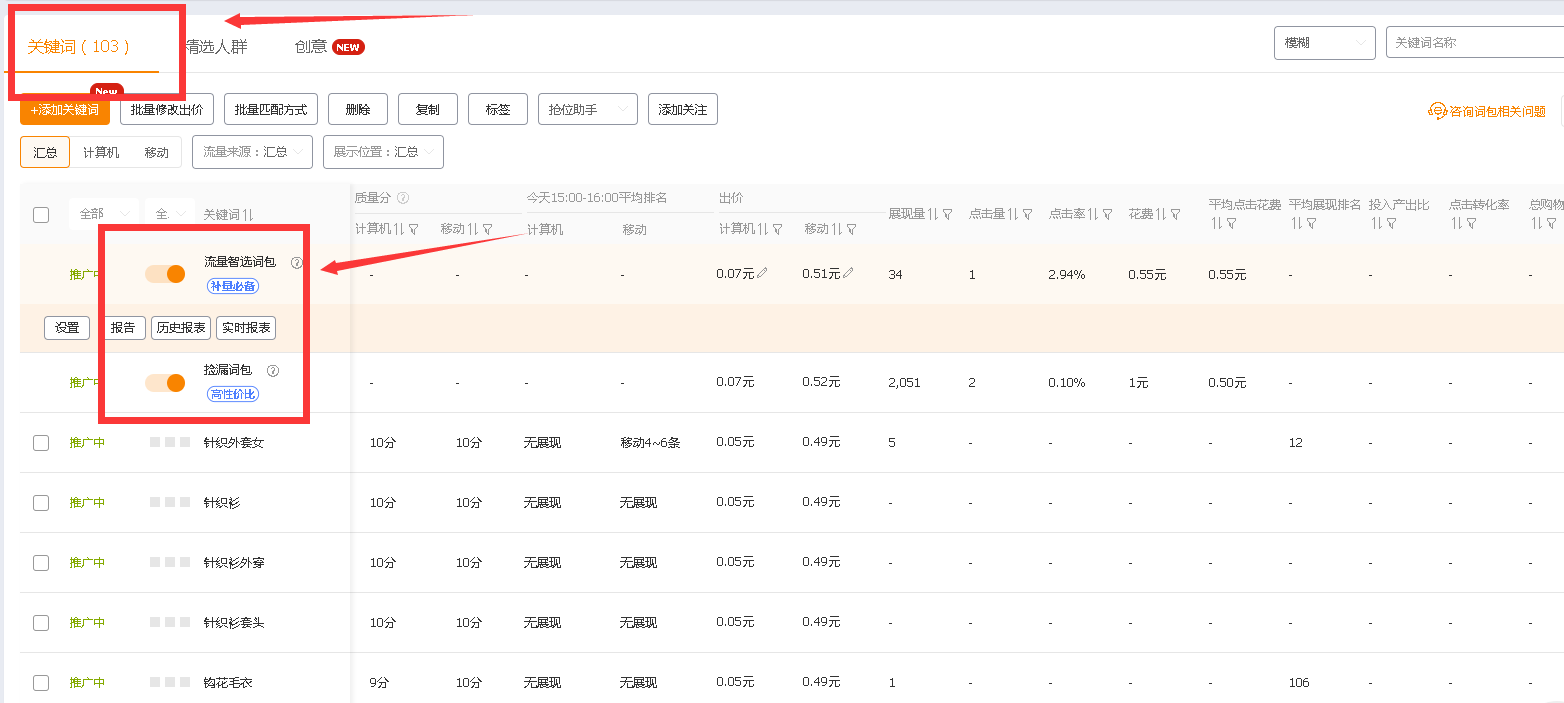The width and height of the screenshot is (1564, 703).
Task: Click the headset icon for 咨询词包相关问题
Action: click(1437, 111)
